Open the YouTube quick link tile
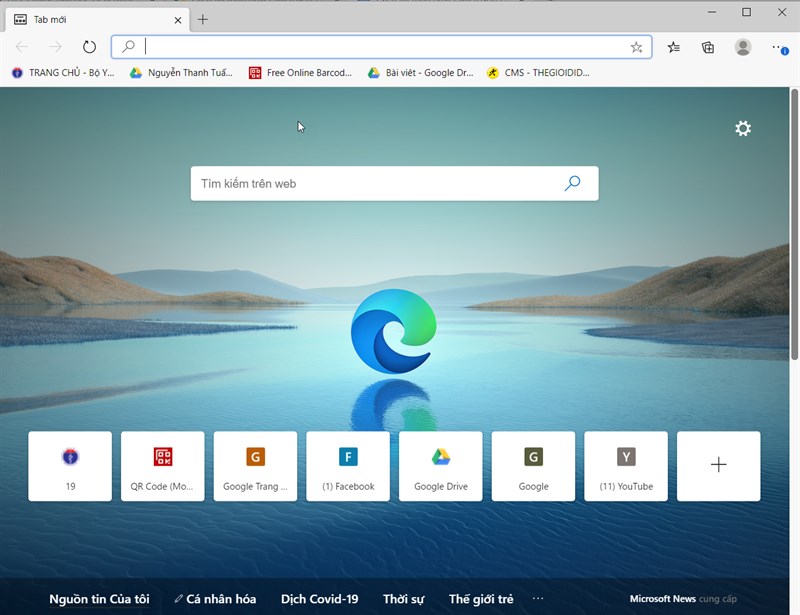Image resolution: width=800 pixels, height=615 pixels. pyautogui.click(x=626, y=465)
